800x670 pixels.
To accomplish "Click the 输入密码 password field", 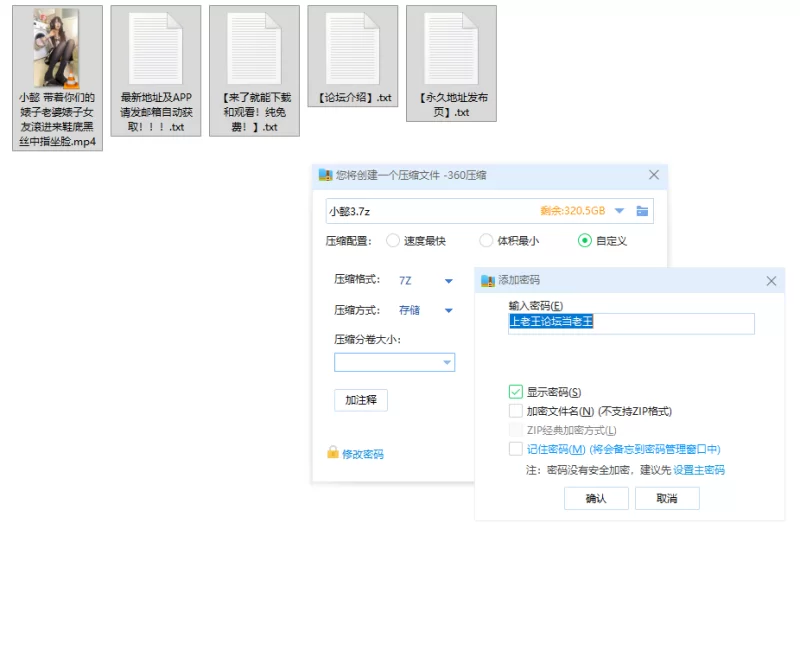I will 631,324.
